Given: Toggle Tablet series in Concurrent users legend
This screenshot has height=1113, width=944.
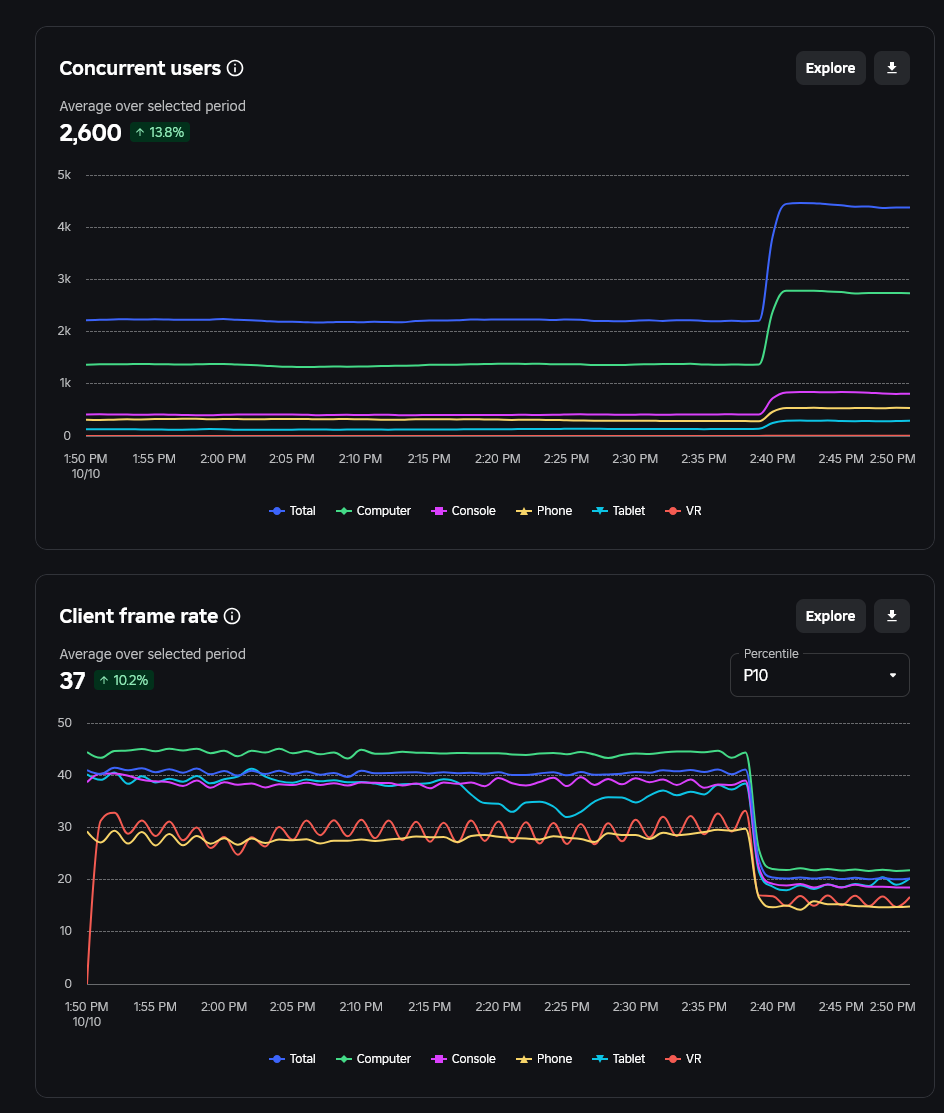Looking at the screenshot, I should tap(619, 511).
